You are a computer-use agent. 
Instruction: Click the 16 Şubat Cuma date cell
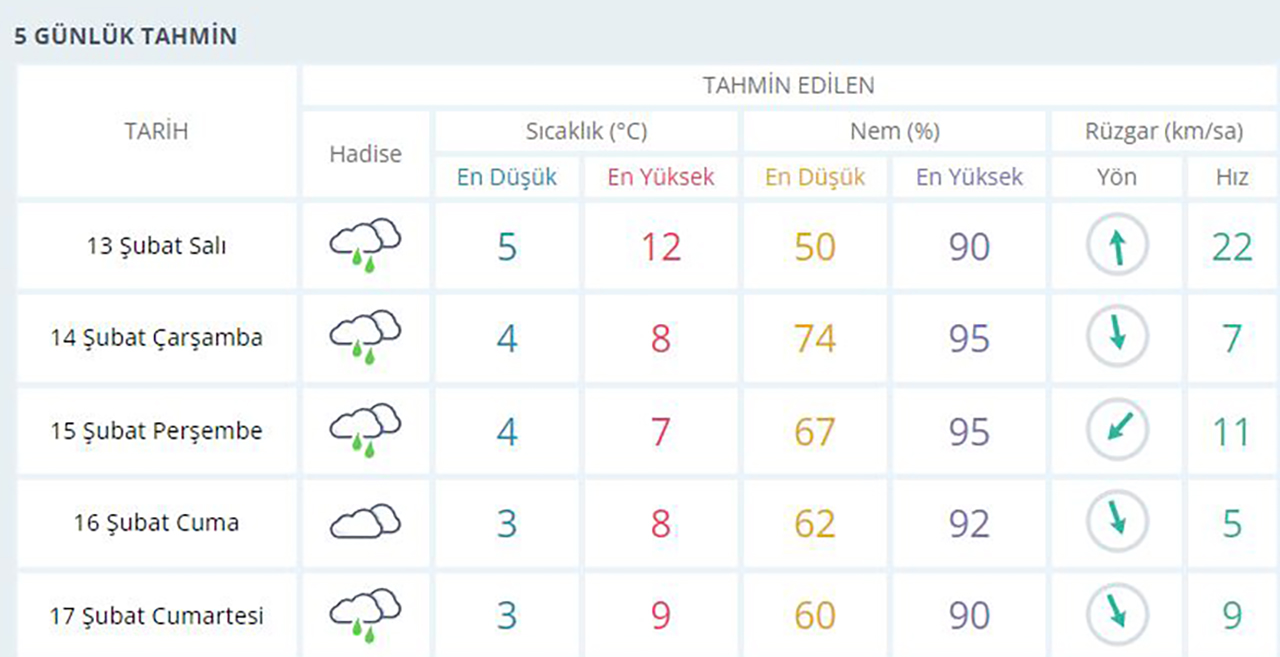pos(156,522)
